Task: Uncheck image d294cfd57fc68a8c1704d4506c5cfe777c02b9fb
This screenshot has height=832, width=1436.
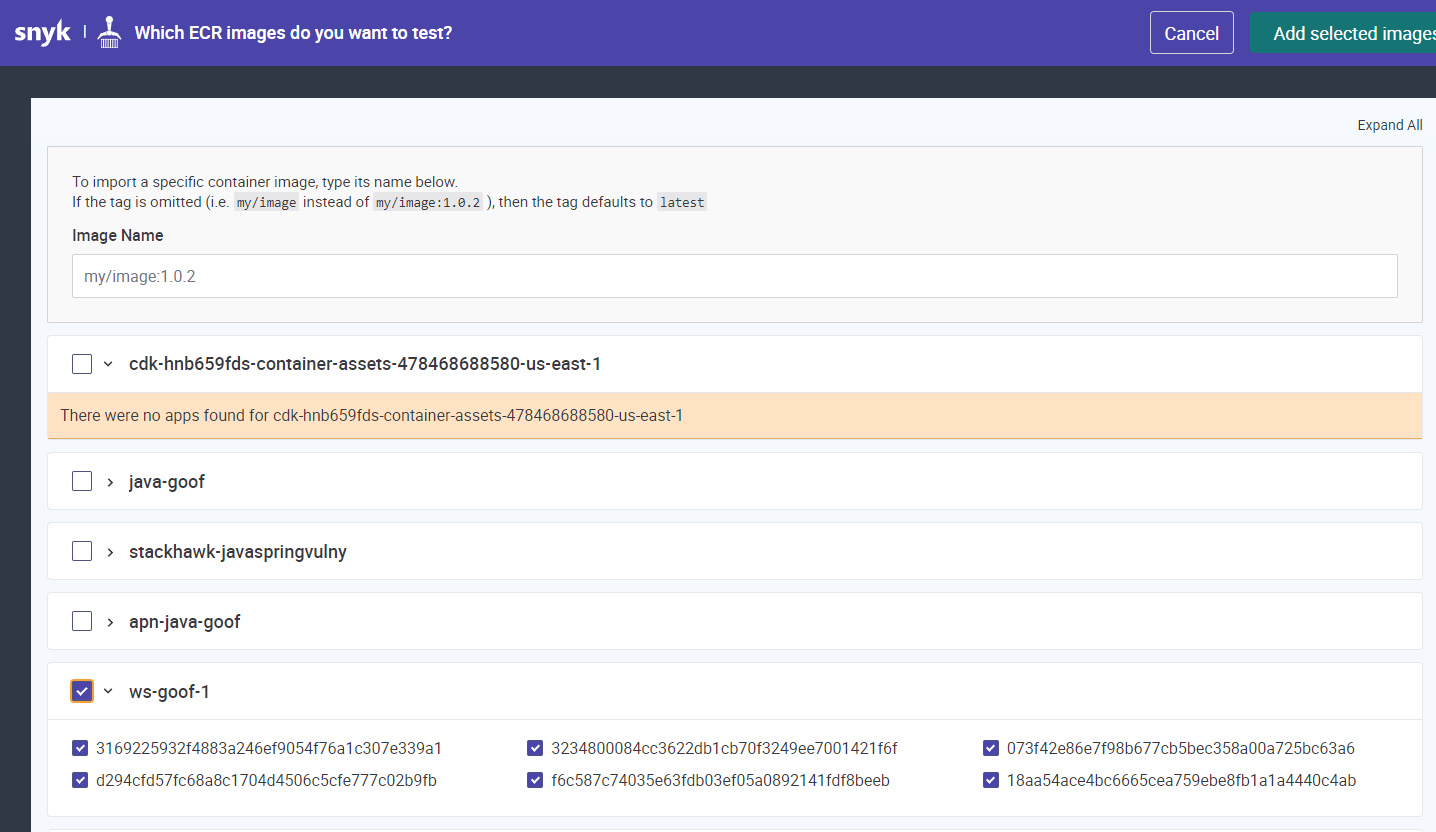Action: click(x=80, y=780)
